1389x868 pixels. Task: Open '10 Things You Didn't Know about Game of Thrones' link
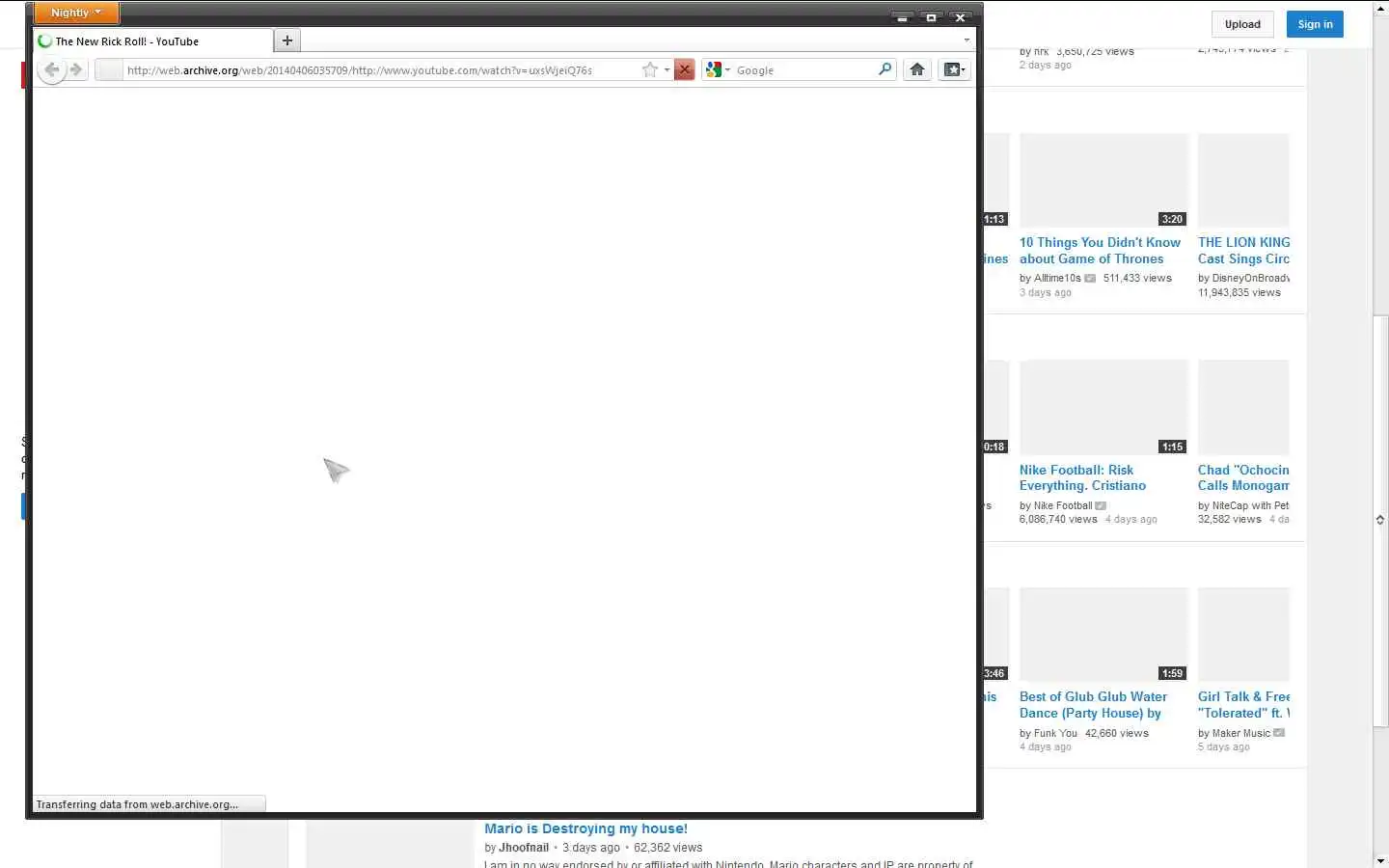[1100, 251]
